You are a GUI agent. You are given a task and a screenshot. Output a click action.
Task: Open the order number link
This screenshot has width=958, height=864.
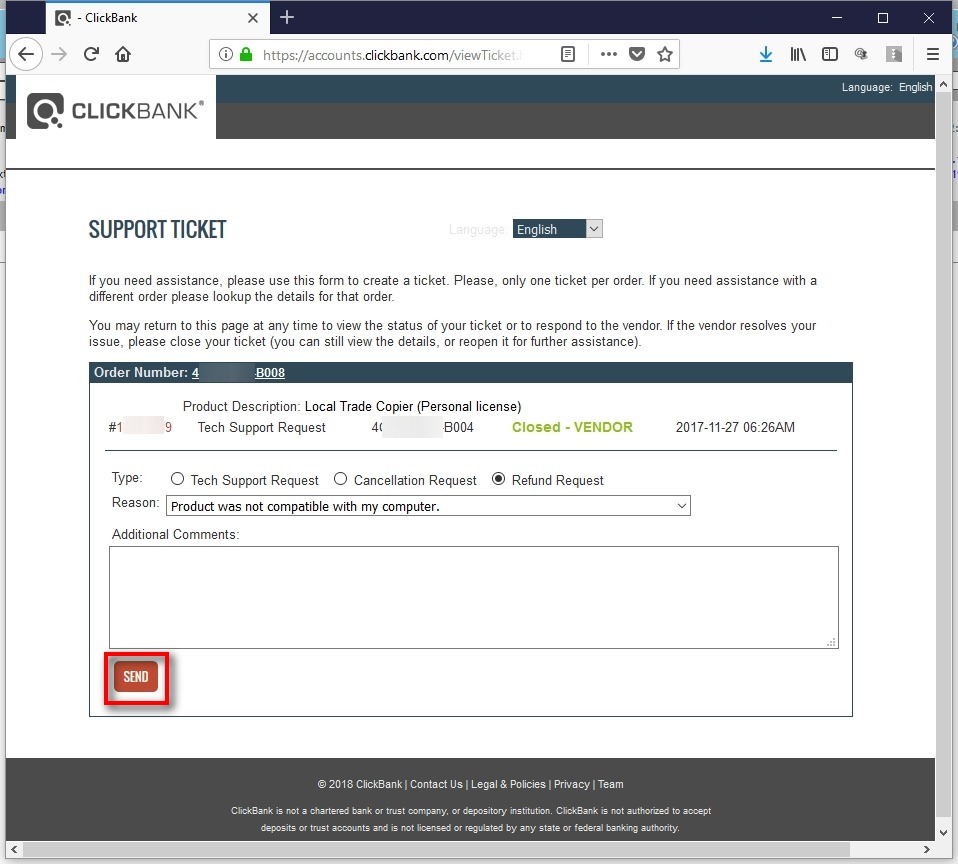[238, 373]
